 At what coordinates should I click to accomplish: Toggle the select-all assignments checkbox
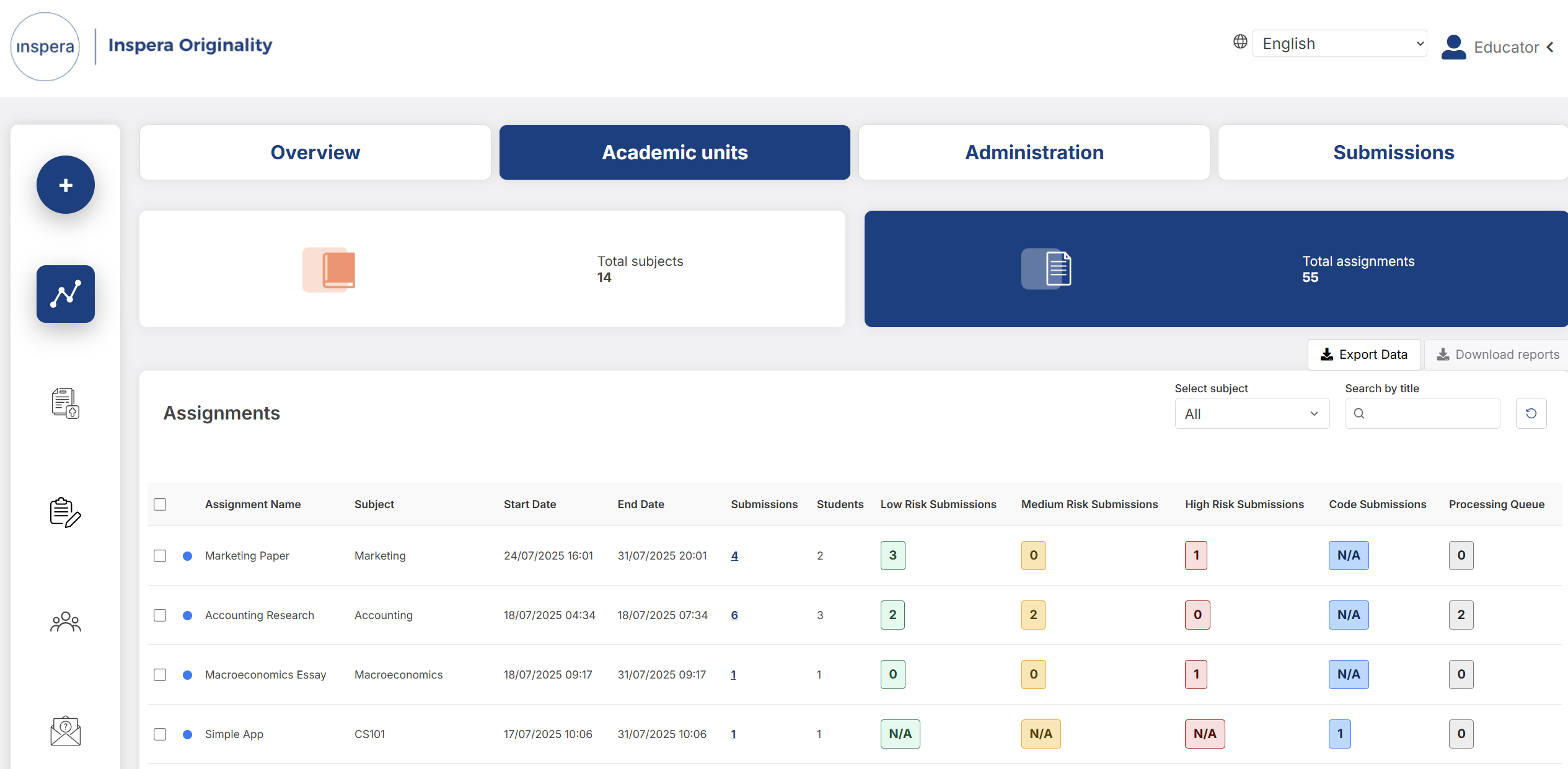point(160,504)
